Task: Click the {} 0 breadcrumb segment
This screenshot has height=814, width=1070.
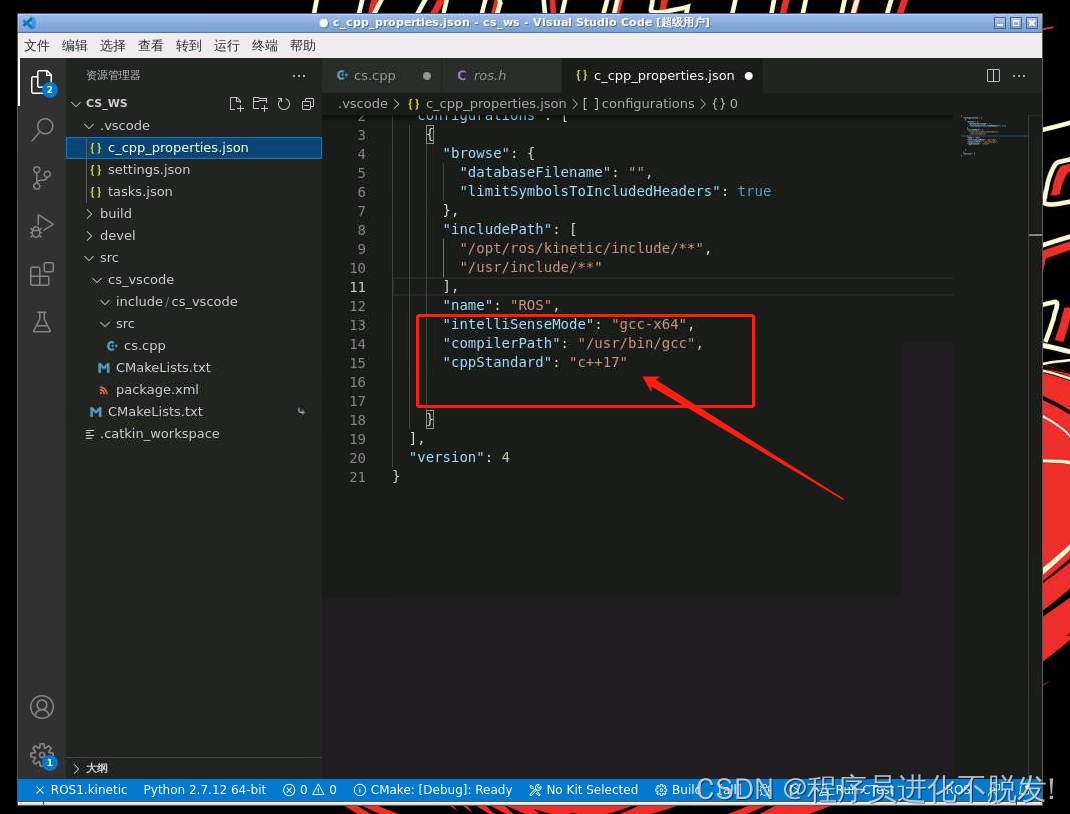Action: tap(725, 104)
